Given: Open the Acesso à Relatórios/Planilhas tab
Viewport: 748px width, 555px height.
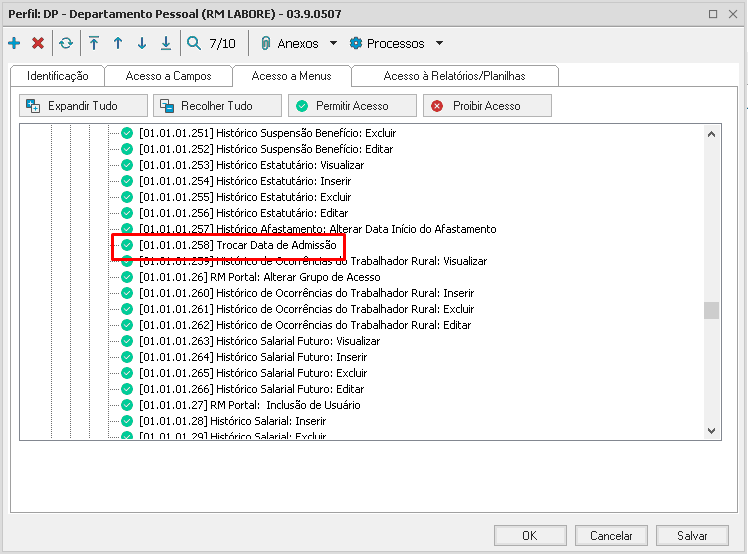Looking at the screenshot, I should [454, 76].
